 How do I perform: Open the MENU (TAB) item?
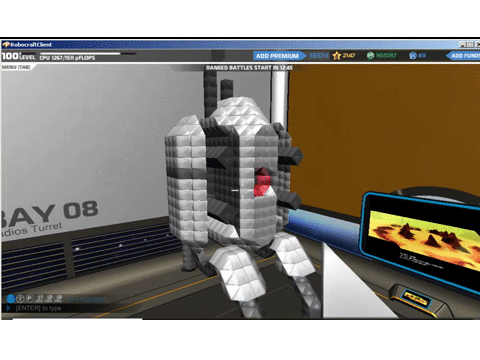[16, 67]
